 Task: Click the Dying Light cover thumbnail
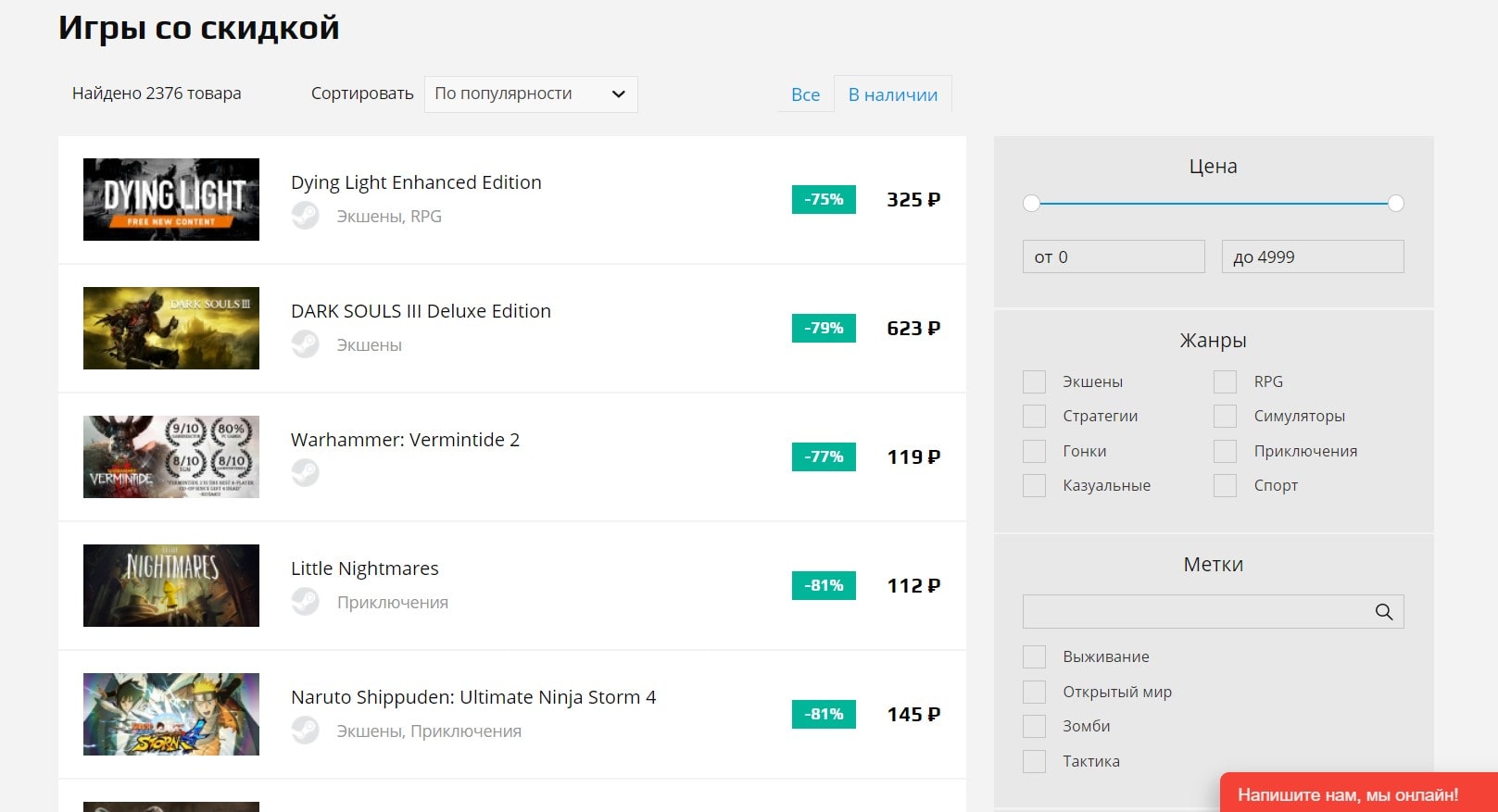tap(171, 199)
